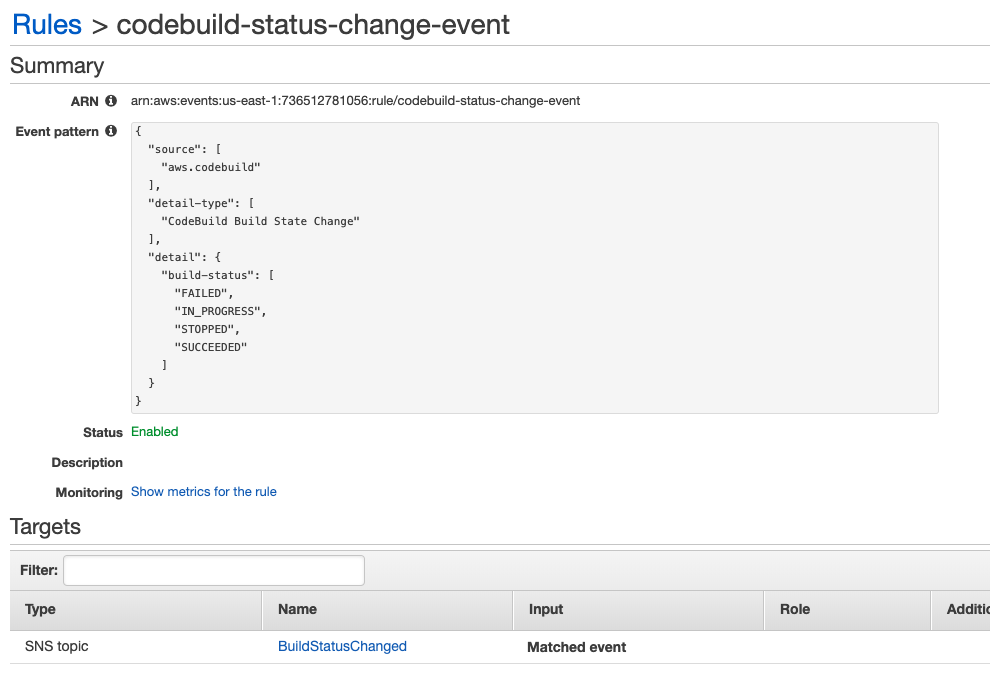The width and height of the screenshot is (990, 685).
Task: Click the rule ARN value text
Action: coord(355,101)
